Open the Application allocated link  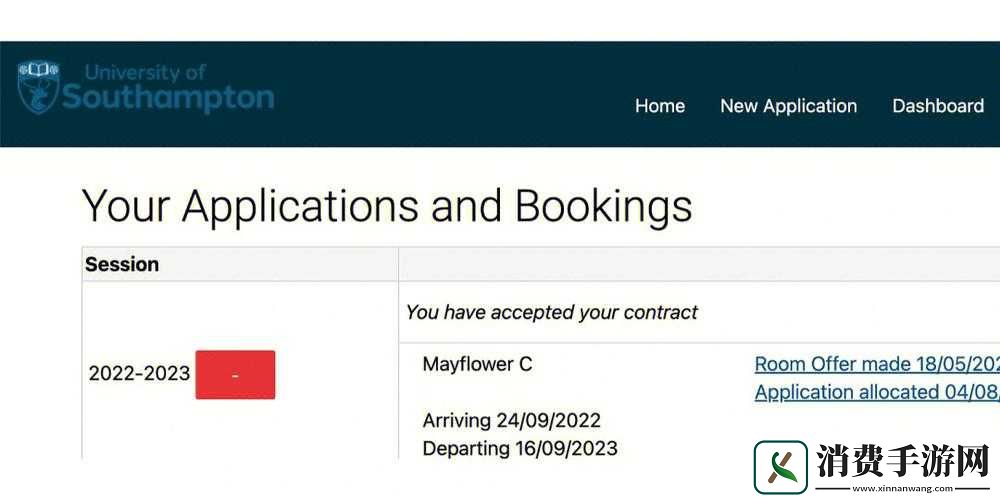877,392
